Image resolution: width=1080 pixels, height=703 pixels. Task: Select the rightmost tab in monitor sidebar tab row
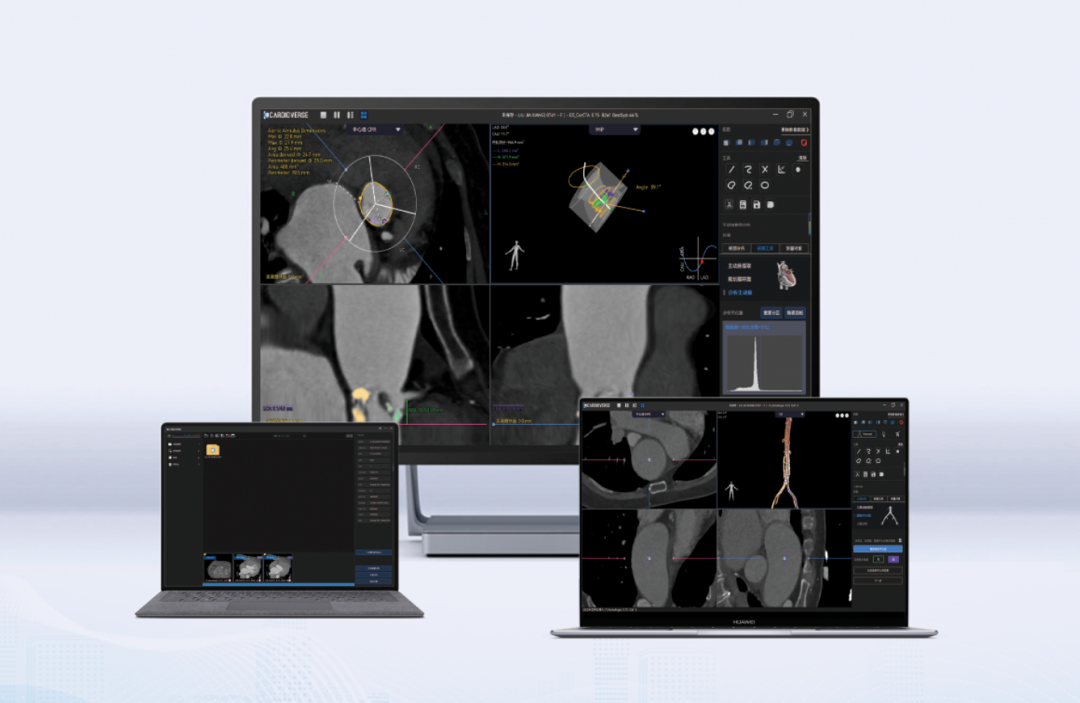click(x=795, y=248)
